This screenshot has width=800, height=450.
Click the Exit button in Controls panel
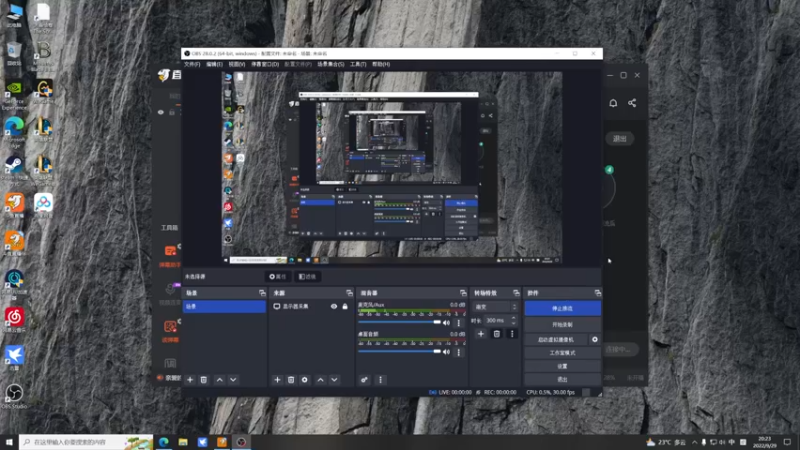[x=562, y=379]
